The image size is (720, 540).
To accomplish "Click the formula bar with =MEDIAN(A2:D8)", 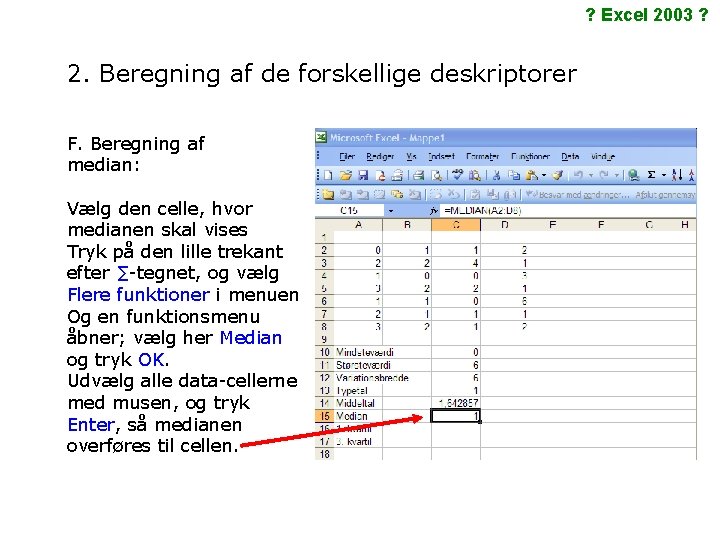I will [x=568, y=211].
